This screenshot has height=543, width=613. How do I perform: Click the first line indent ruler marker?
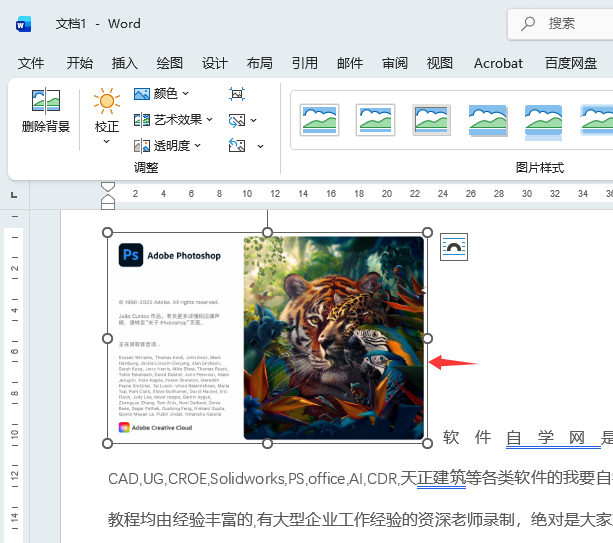tap(108, 186)
